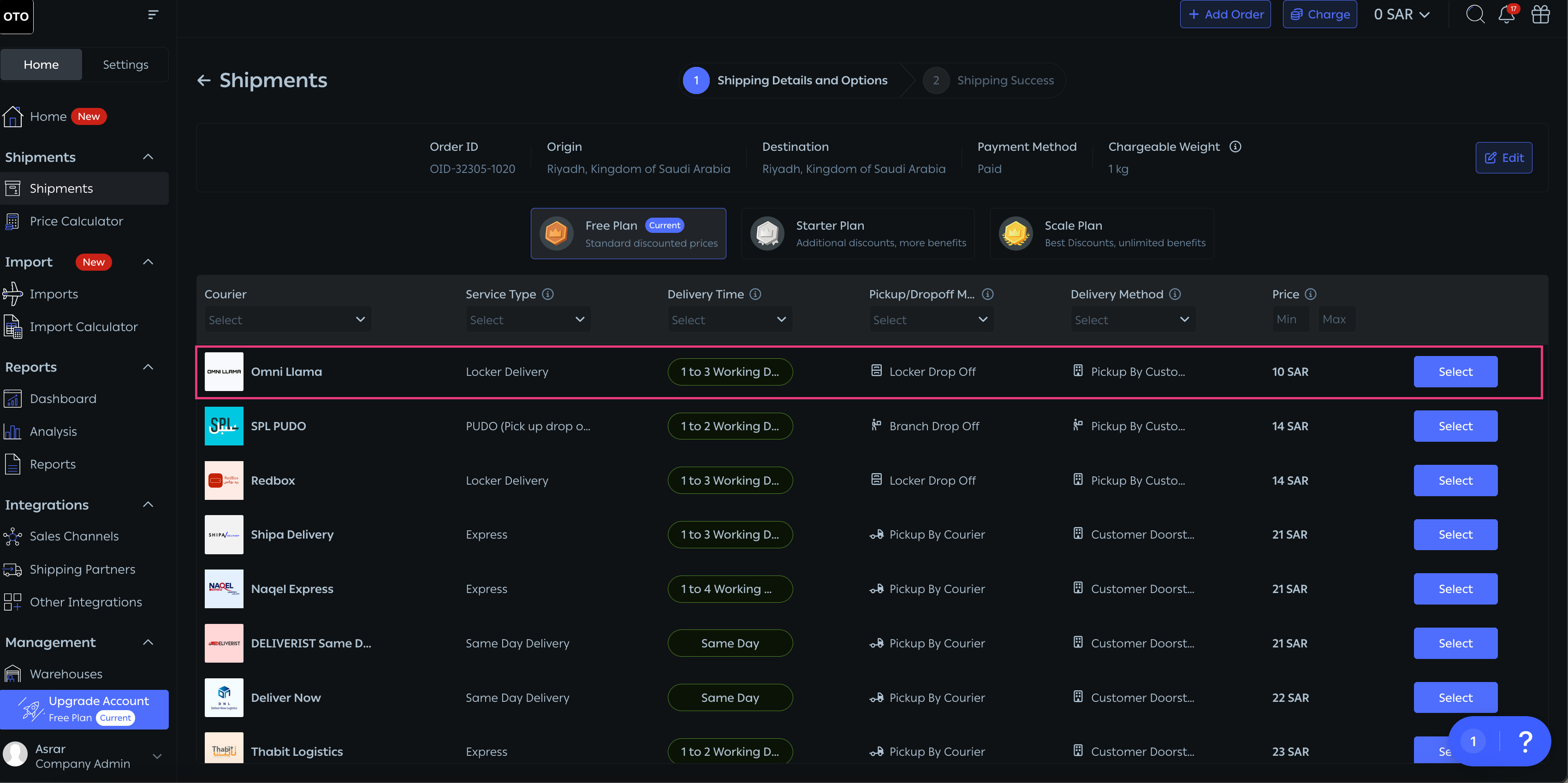Open the help question mark bubble
Image resolution: width=1568 pixels, height=783 pixels.
1525,741
